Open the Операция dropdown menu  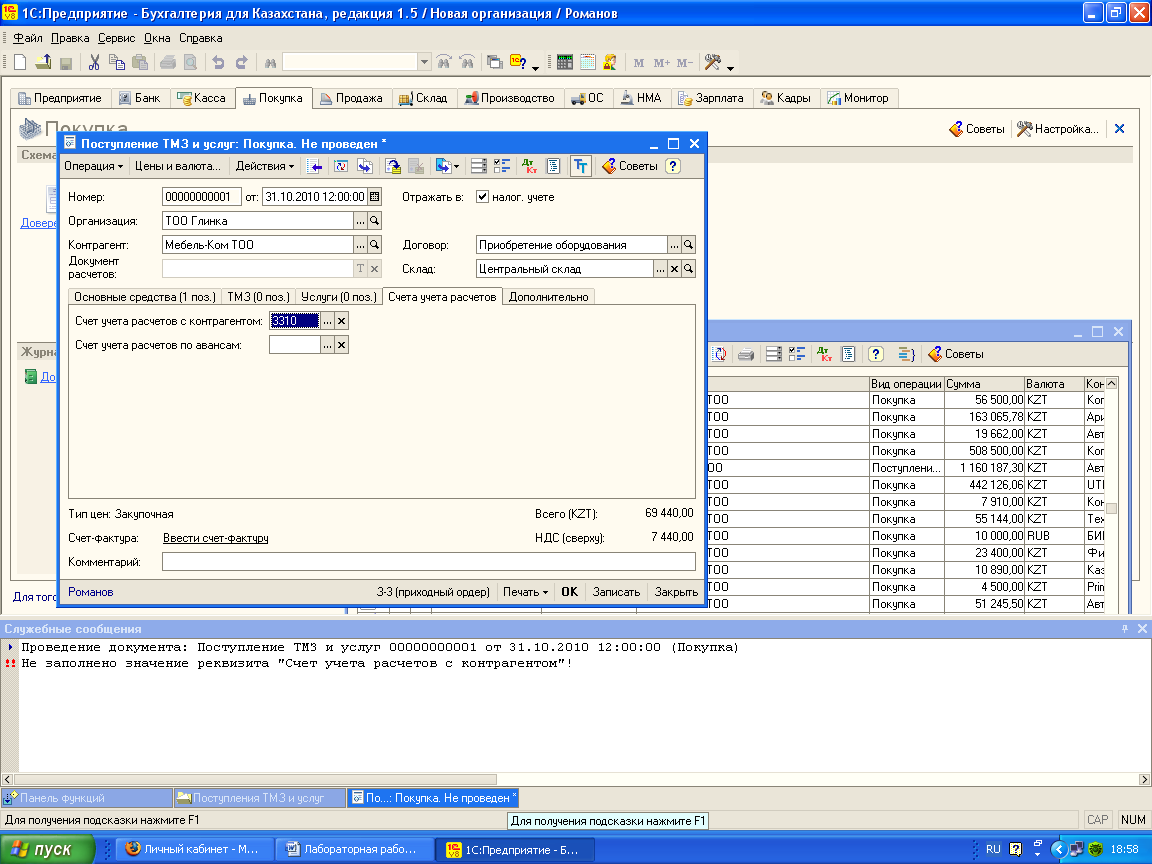coord(93,166)
